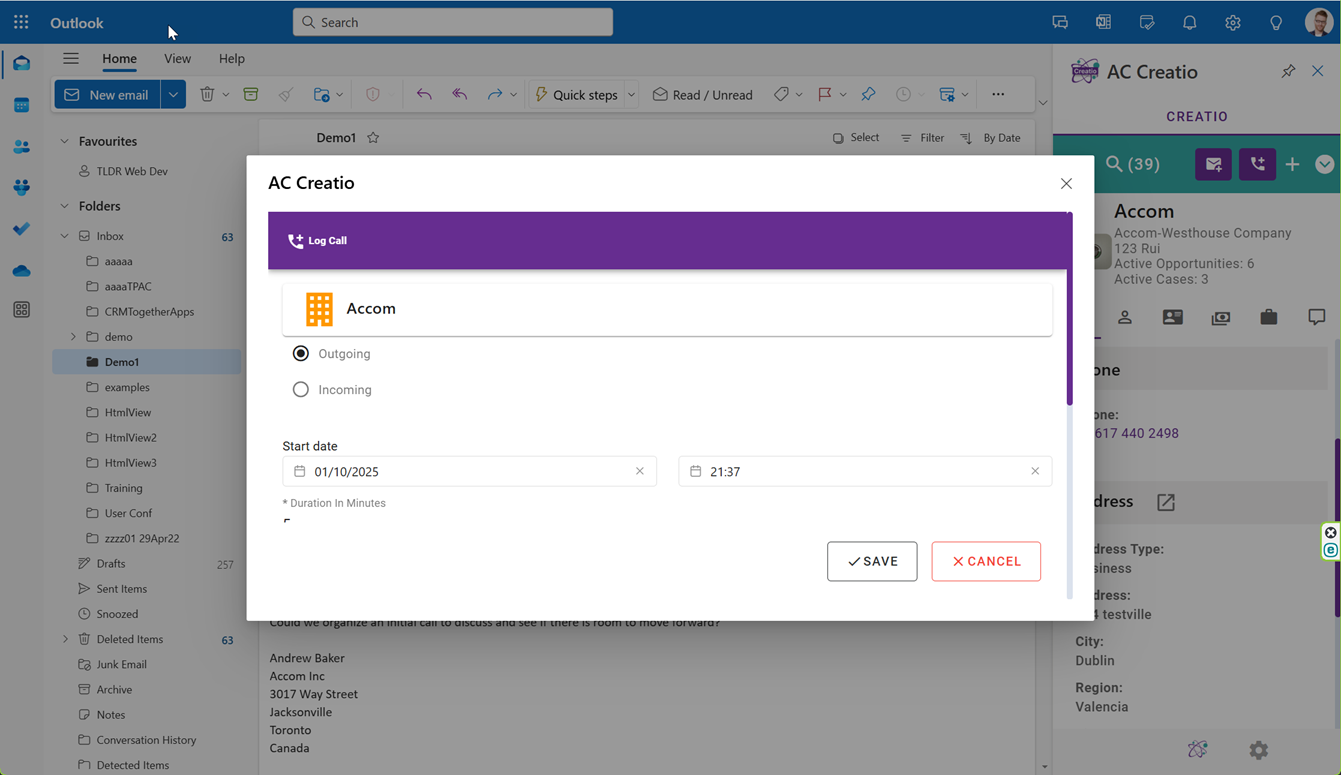Open Calendar in the left app bar
This screenshot has height=775, width=1341.
pyautogui.click(x=21, y=105)
